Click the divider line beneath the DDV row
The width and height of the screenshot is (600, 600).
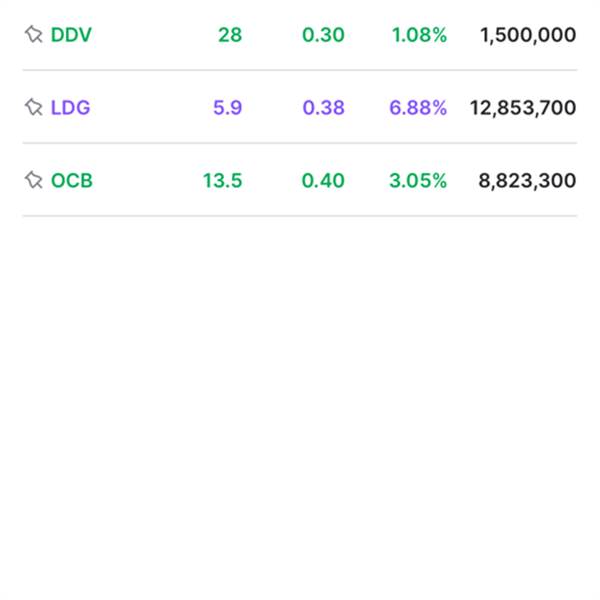coord(300,70)
